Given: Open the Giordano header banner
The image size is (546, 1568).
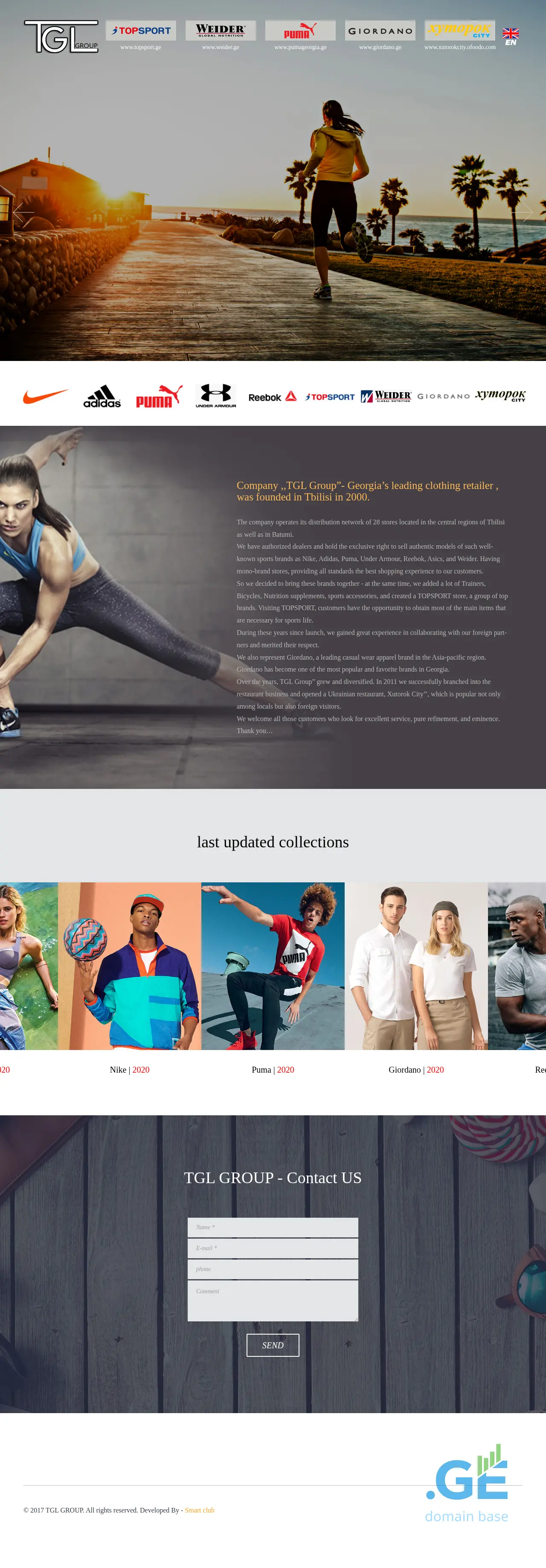Looking at the screenshot, I should tap(380, 30).
